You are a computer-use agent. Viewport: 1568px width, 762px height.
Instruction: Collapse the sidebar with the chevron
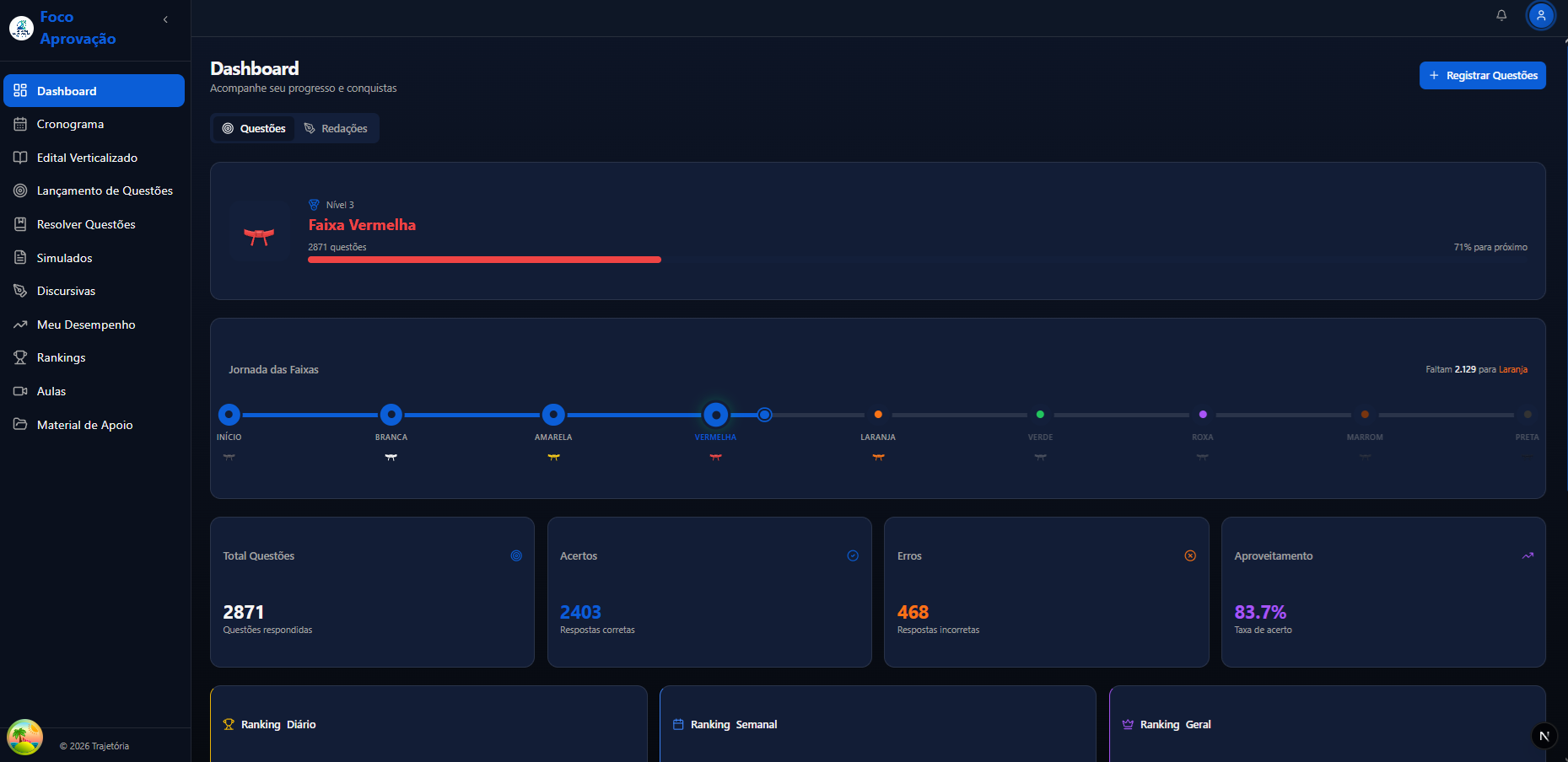point(165,19)
